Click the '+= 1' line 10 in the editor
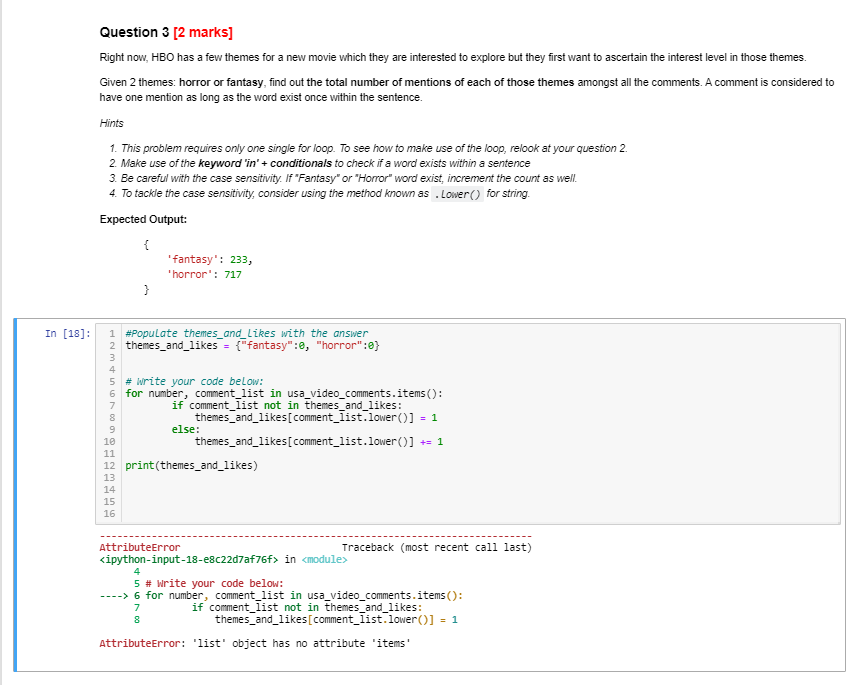856x685 pixels. pyautogui.click(x=319, y=442)
